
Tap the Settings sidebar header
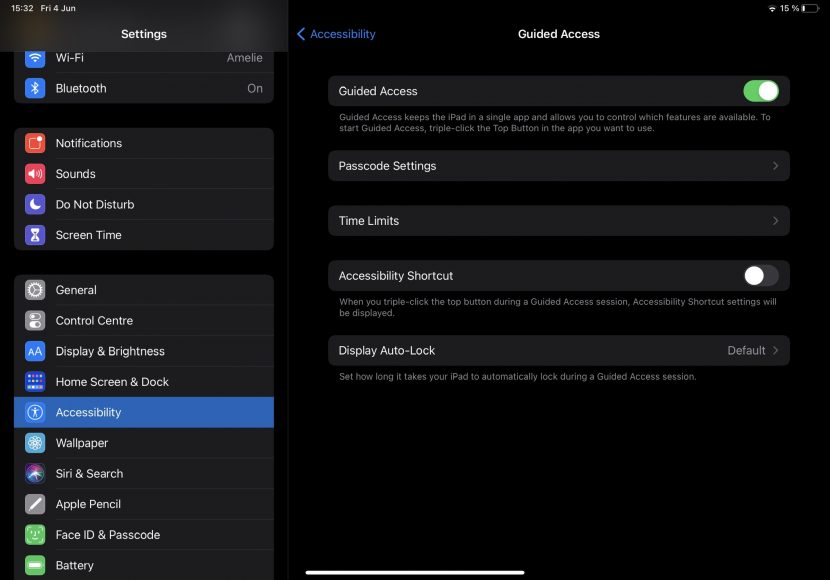click(x=144, y=34)
